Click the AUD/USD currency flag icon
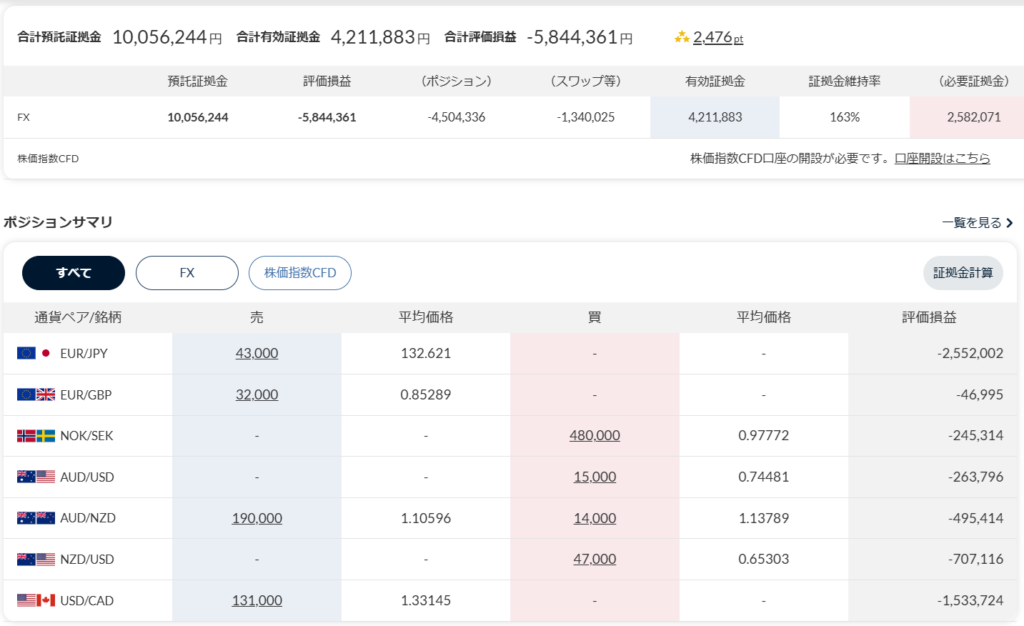 (x=36, y=476)
